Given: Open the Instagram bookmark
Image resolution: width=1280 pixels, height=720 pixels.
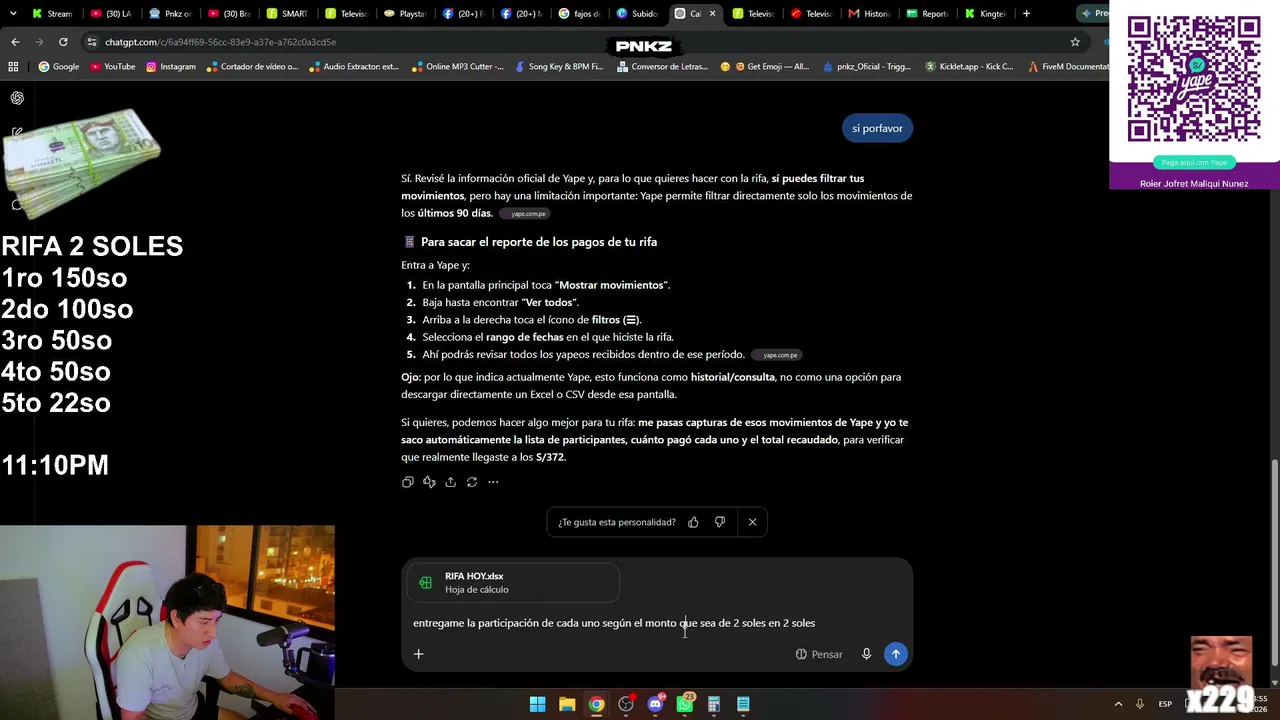Looking at the screenshot, I should pos(171,67).
